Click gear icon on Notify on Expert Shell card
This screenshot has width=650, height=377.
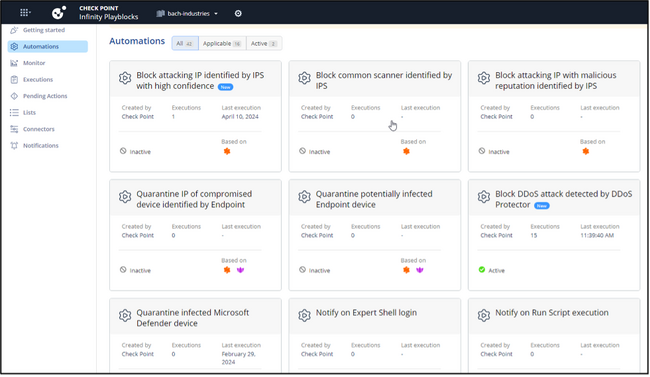click(304, 315)
